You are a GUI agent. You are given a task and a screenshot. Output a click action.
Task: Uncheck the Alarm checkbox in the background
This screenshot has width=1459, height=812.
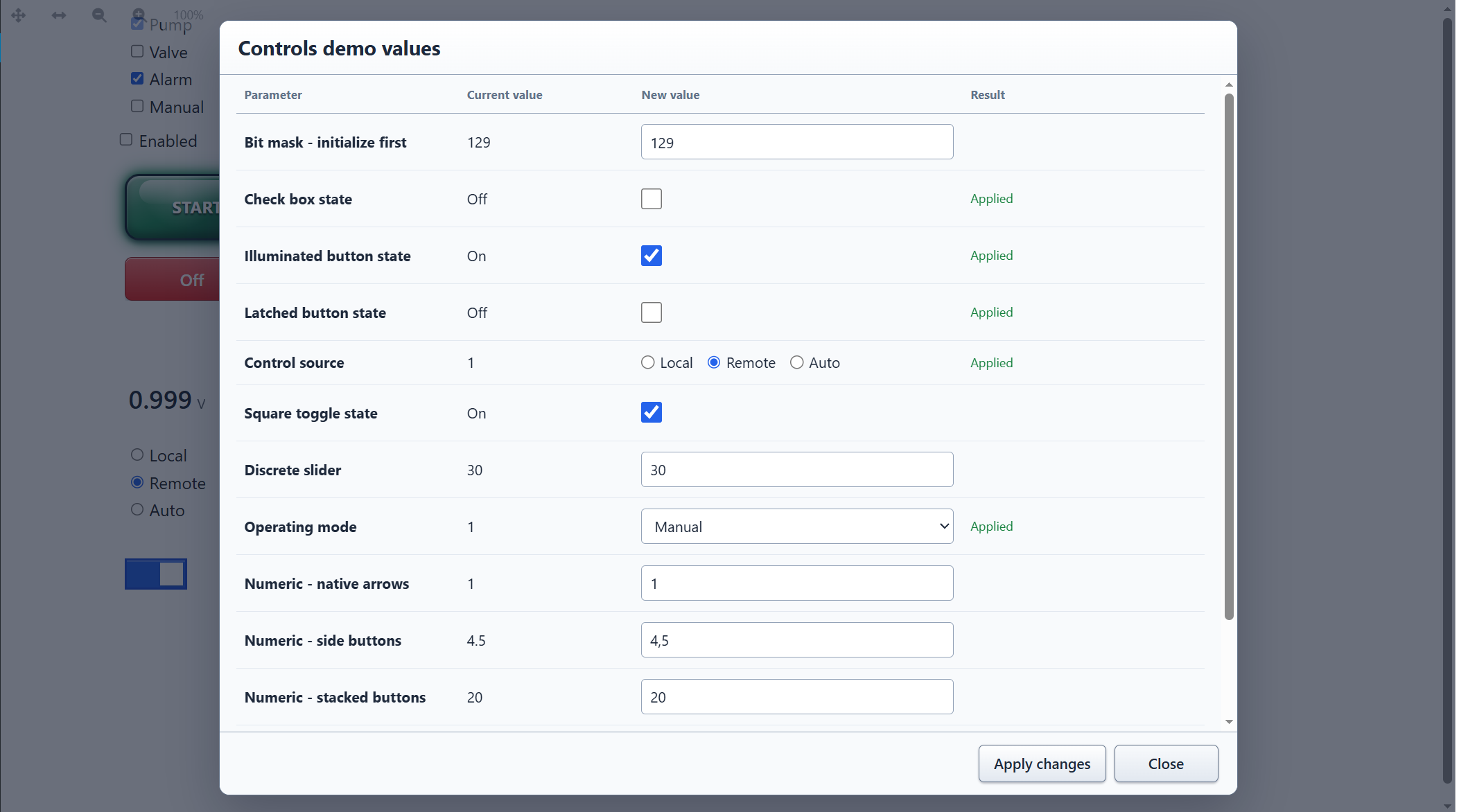[137, 78]
